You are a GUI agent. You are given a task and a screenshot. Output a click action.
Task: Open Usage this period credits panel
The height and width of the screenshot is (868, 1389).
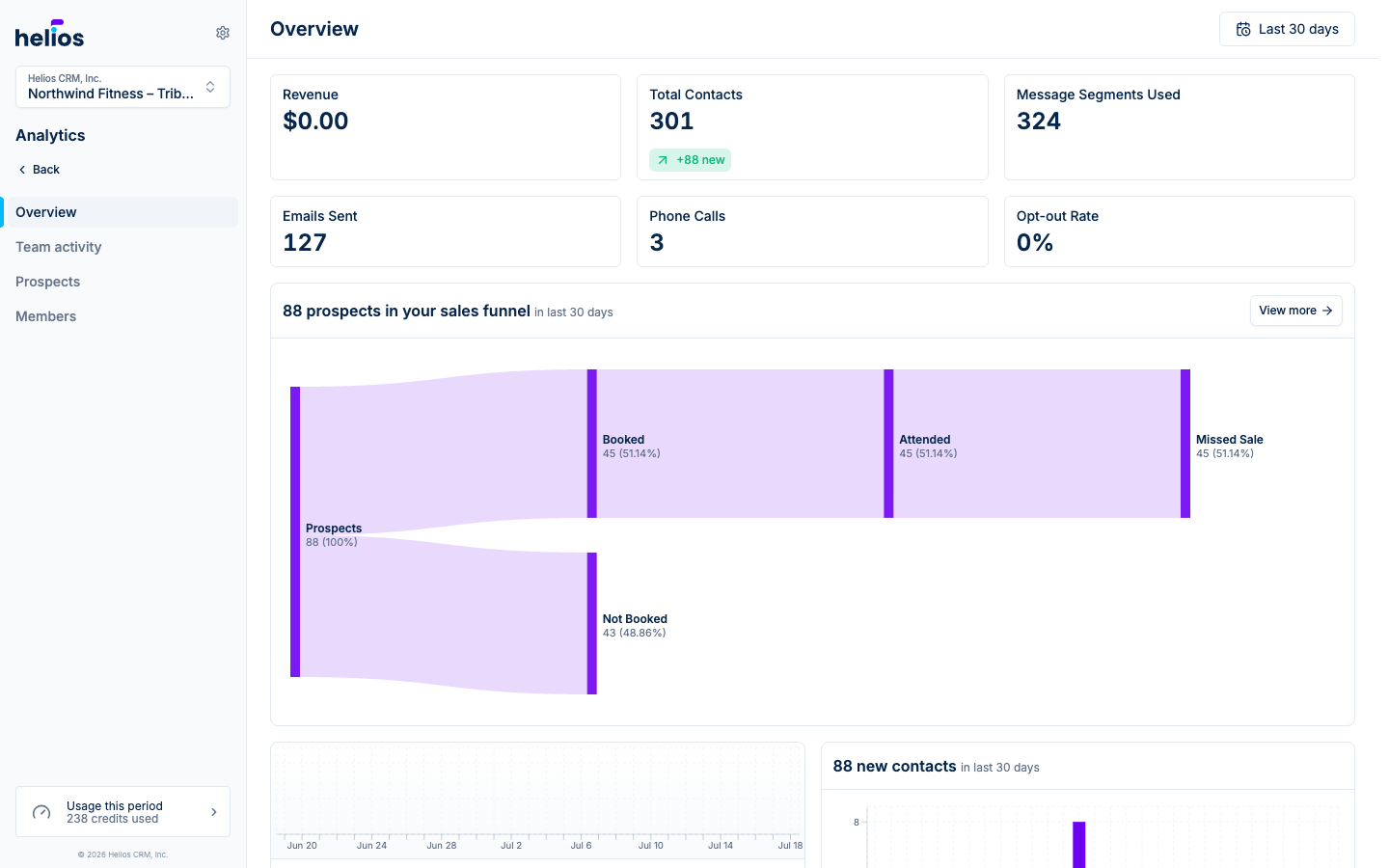pyautogui.click(x=123, y=812)
